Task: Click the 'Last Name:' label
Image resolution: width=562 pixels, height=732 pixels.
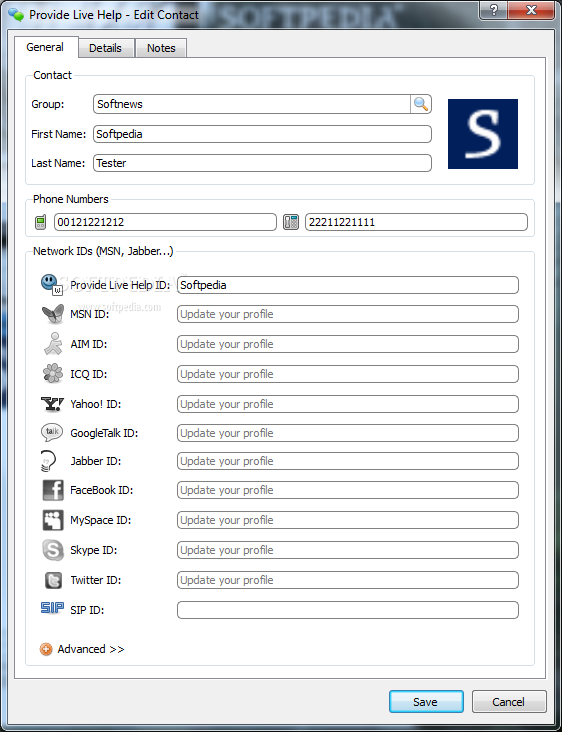Action: tap(58, 163)
